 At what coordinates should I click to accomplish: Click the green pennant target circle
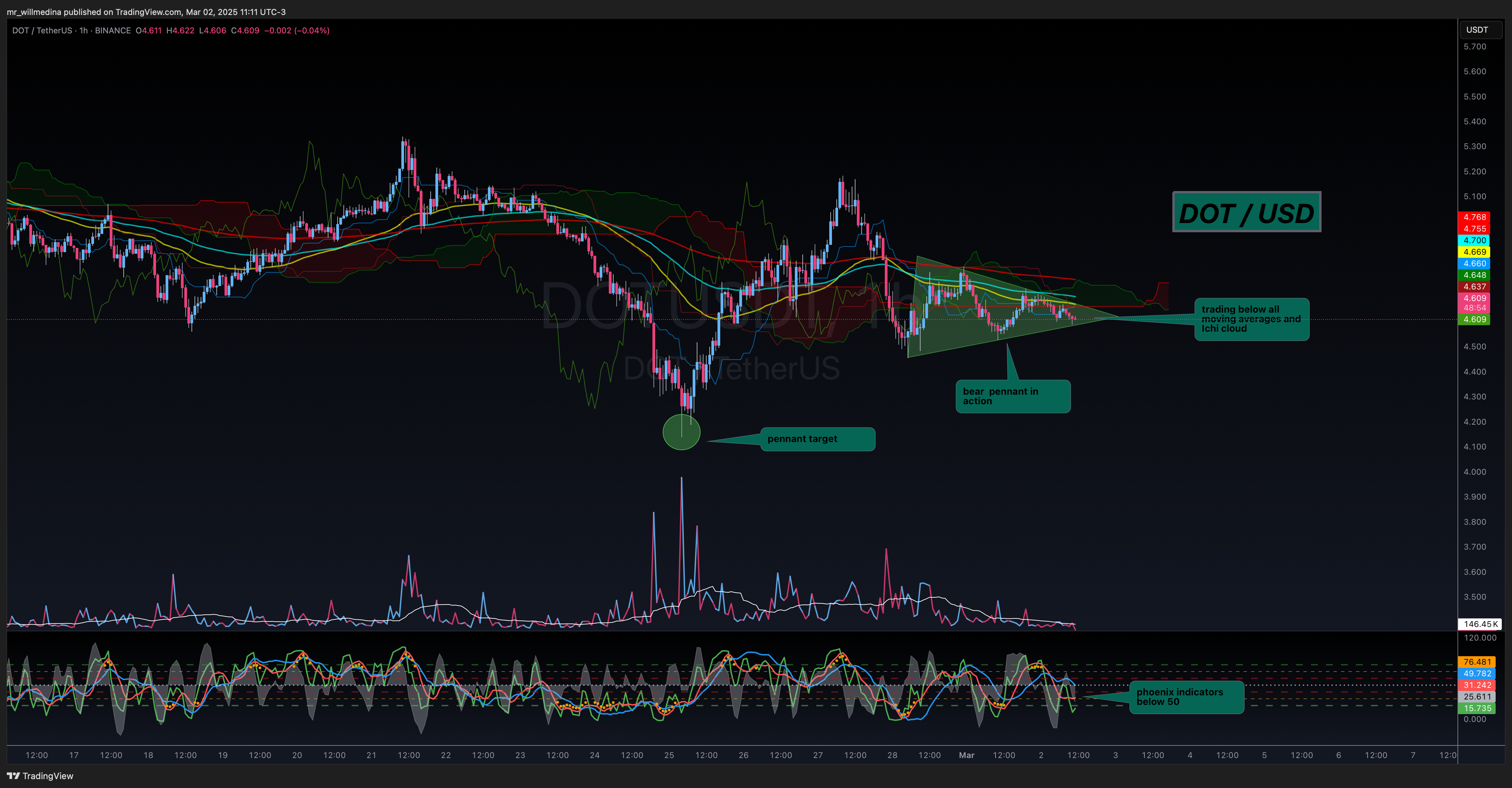point(681,432)
